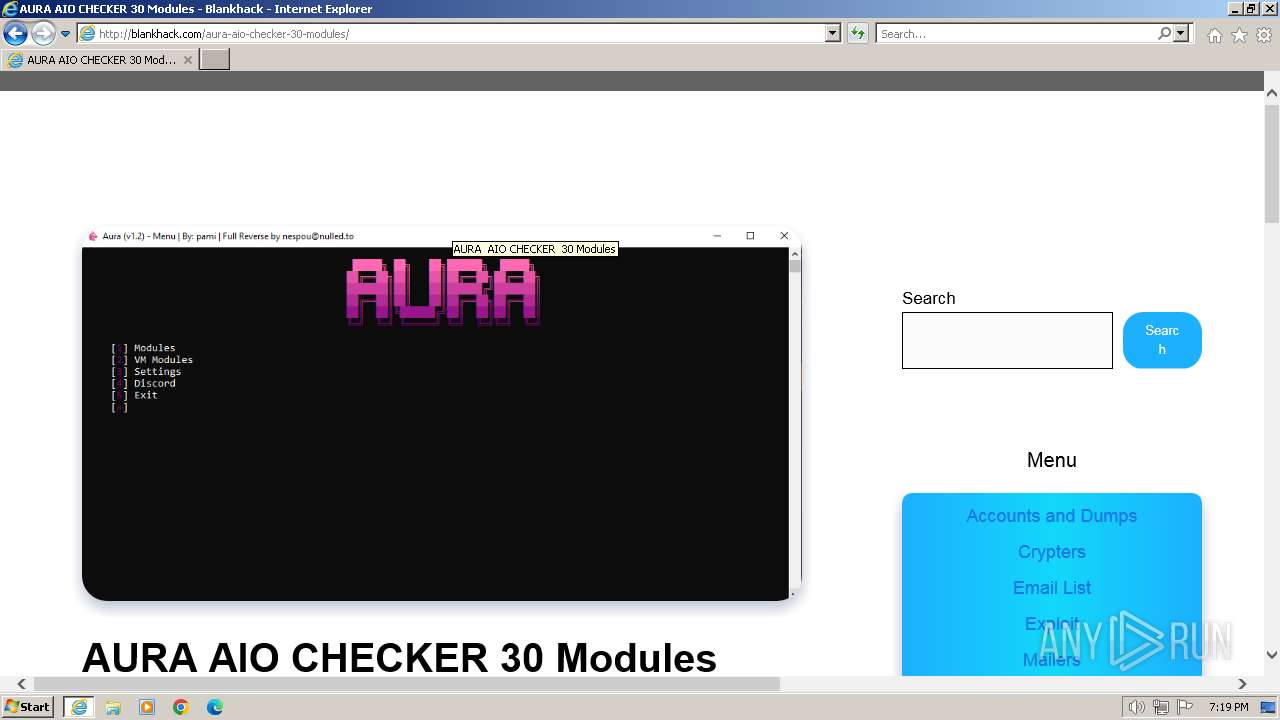Focus the IE toolbar Search box
This screenshot has width=1280, height=720.
[1015, 34]
